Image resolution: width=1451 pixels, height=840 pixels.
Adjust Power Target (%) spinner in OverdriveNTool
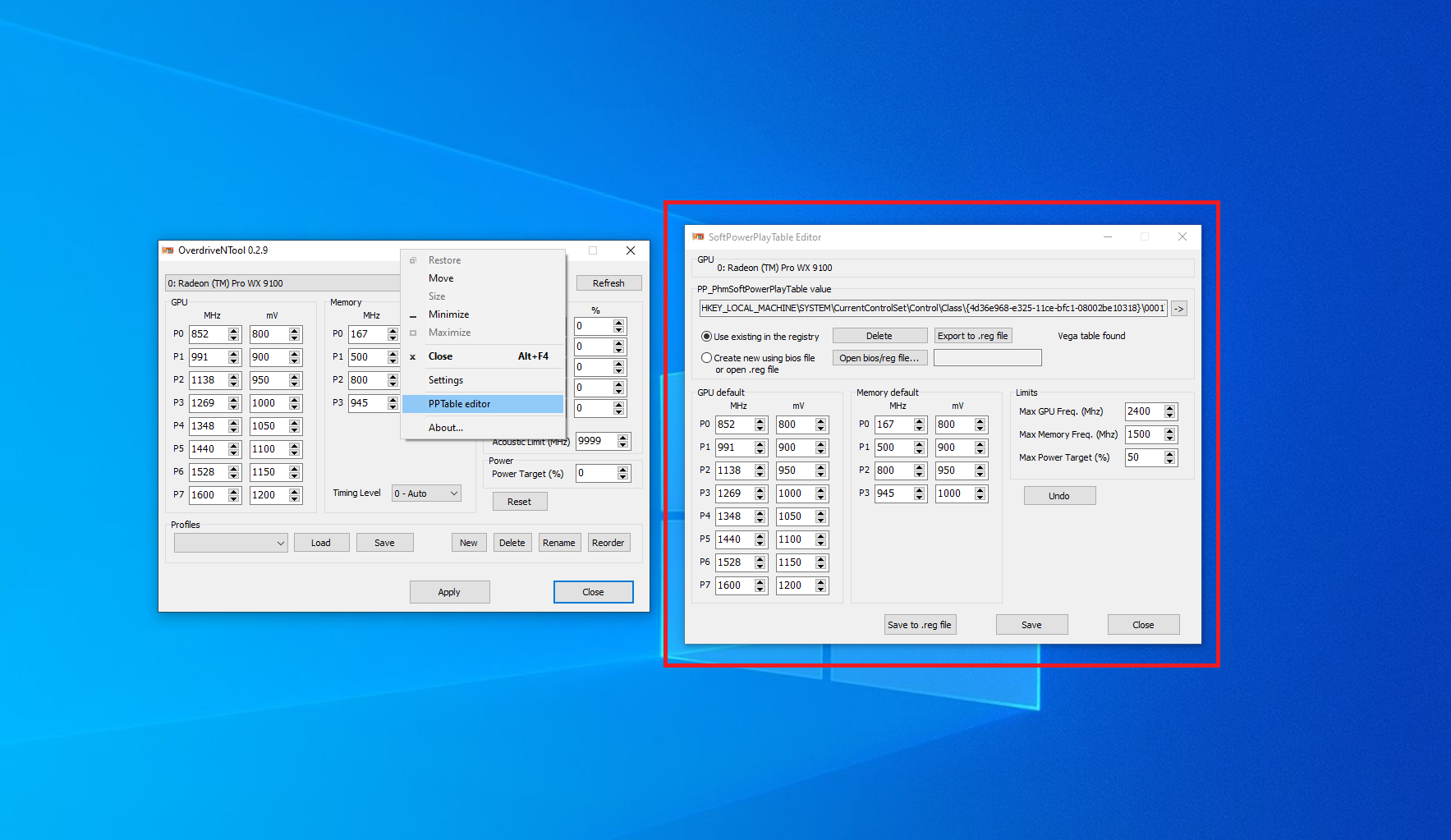(x=623, y=474)
